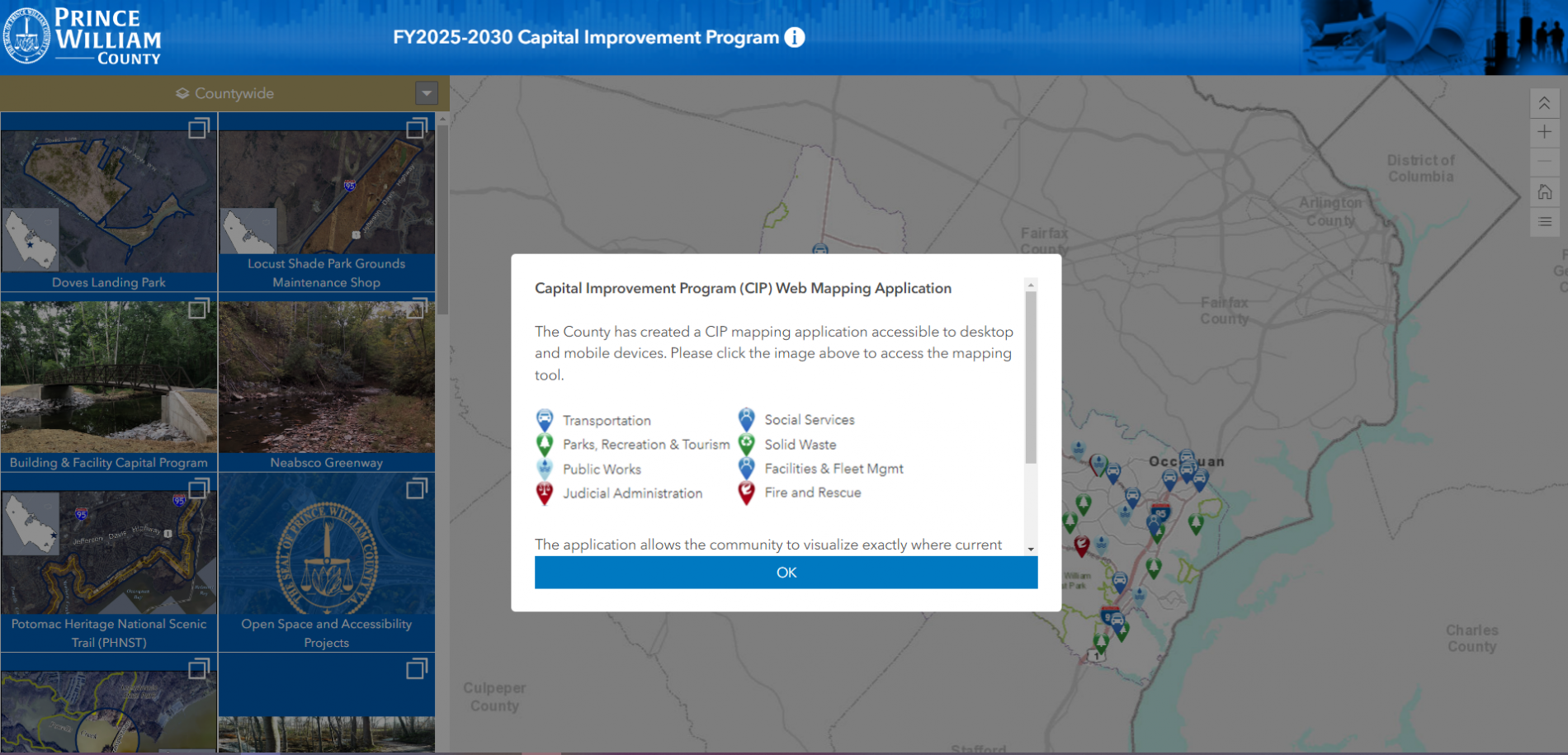Click the Fire and Rescue legend icon
The height and width of the screenshot is (755, 1568).
coord(746,493)
